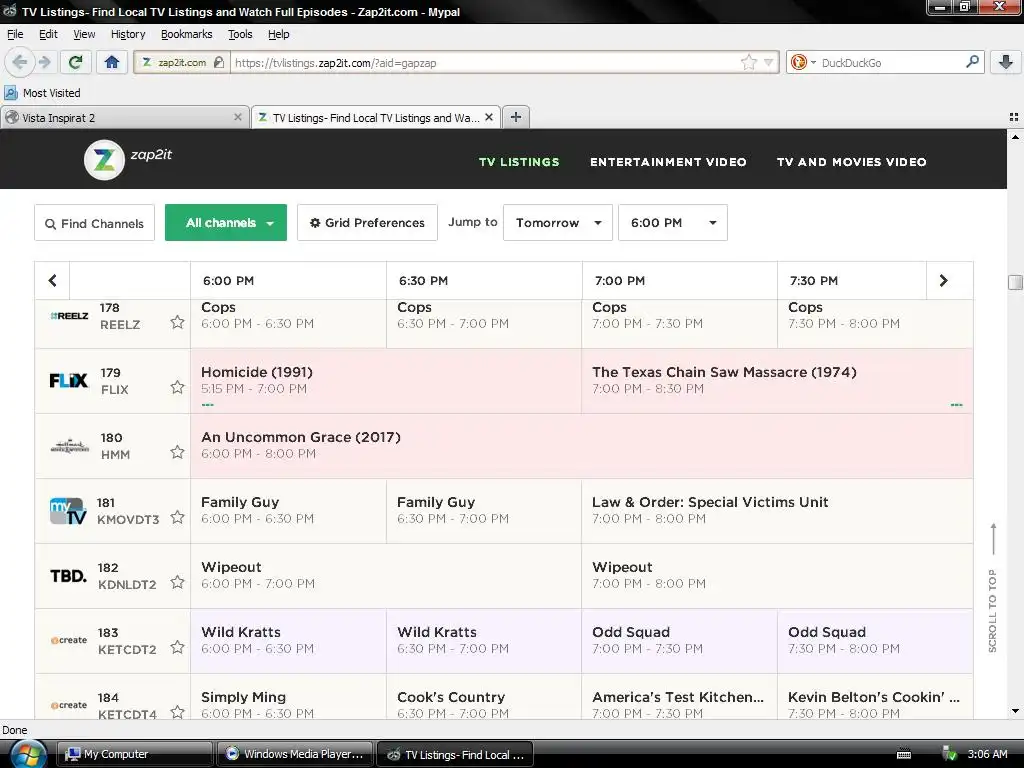1024x768 pixels.
Task: Open the Tomorrow day dropdown
Action: [558, 223]
